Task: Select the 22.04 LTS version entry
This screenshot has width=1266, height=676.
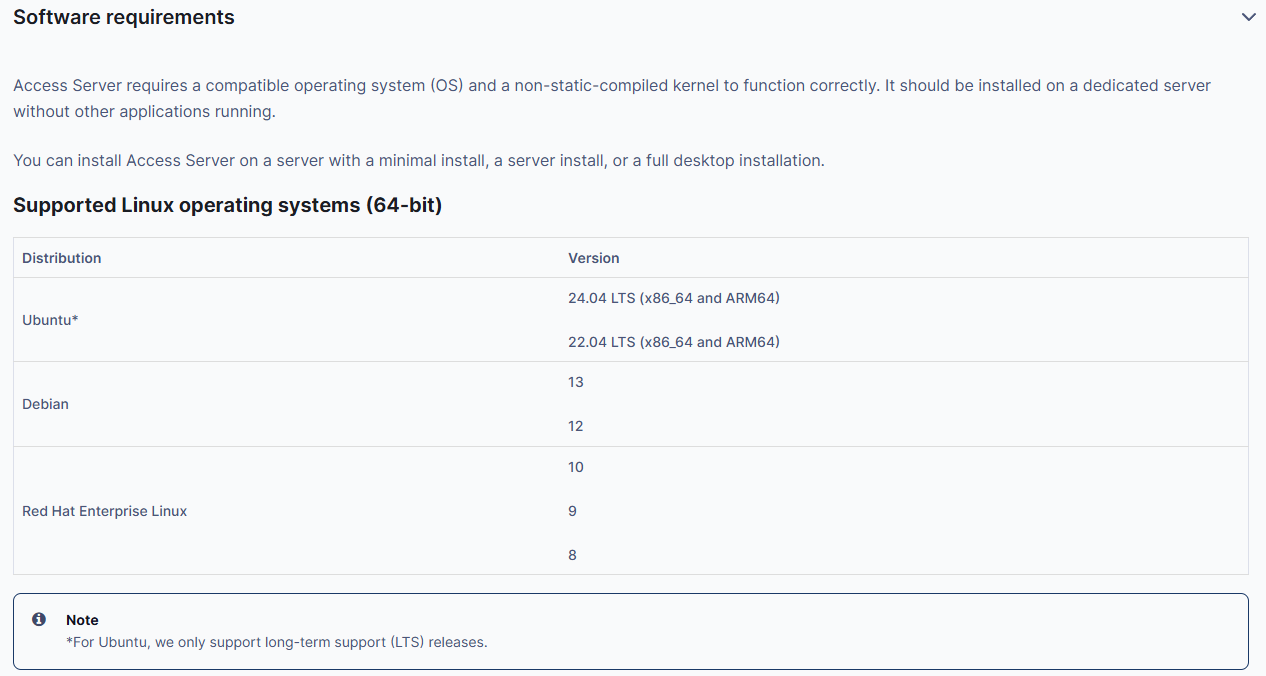Action: (x=674, y=342)
